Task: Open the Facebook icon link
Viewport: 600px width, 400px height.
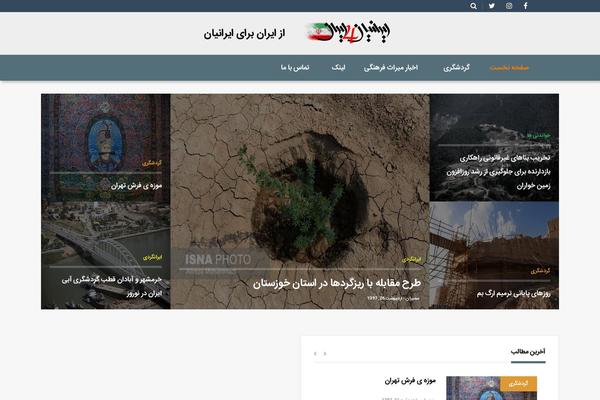Action: [x=526, y=6]
